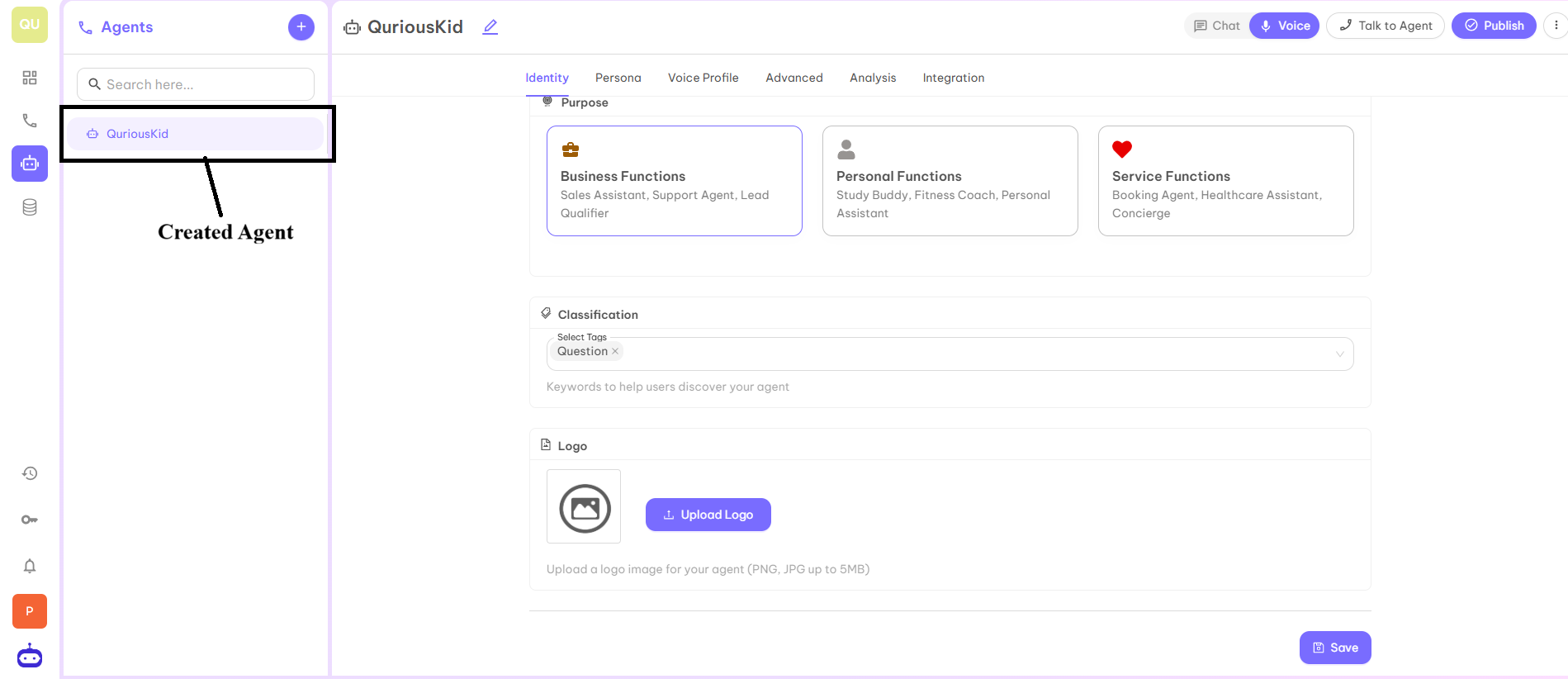Click the Classification section heading
Screen dimensions: 1568x679
point(598,315)
